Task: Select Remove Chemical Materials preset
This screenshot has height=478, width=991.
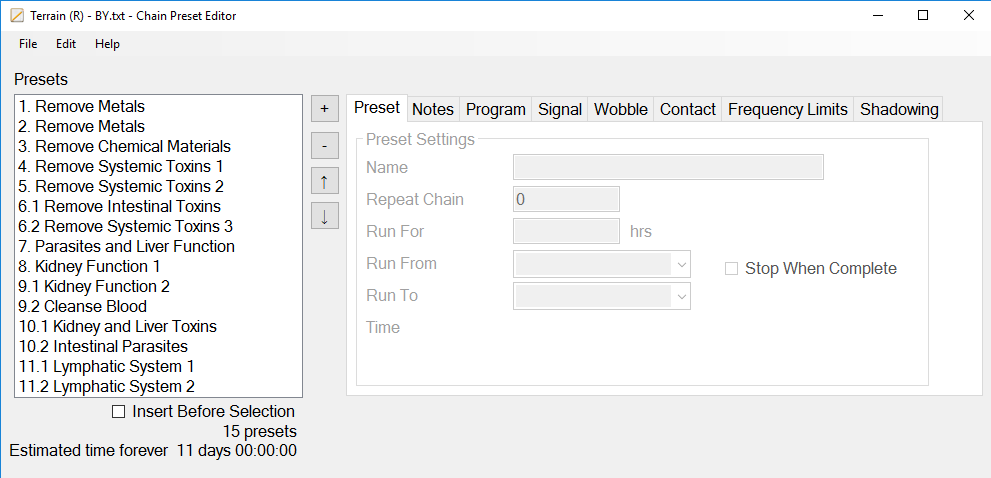Action: coord(124,146)
